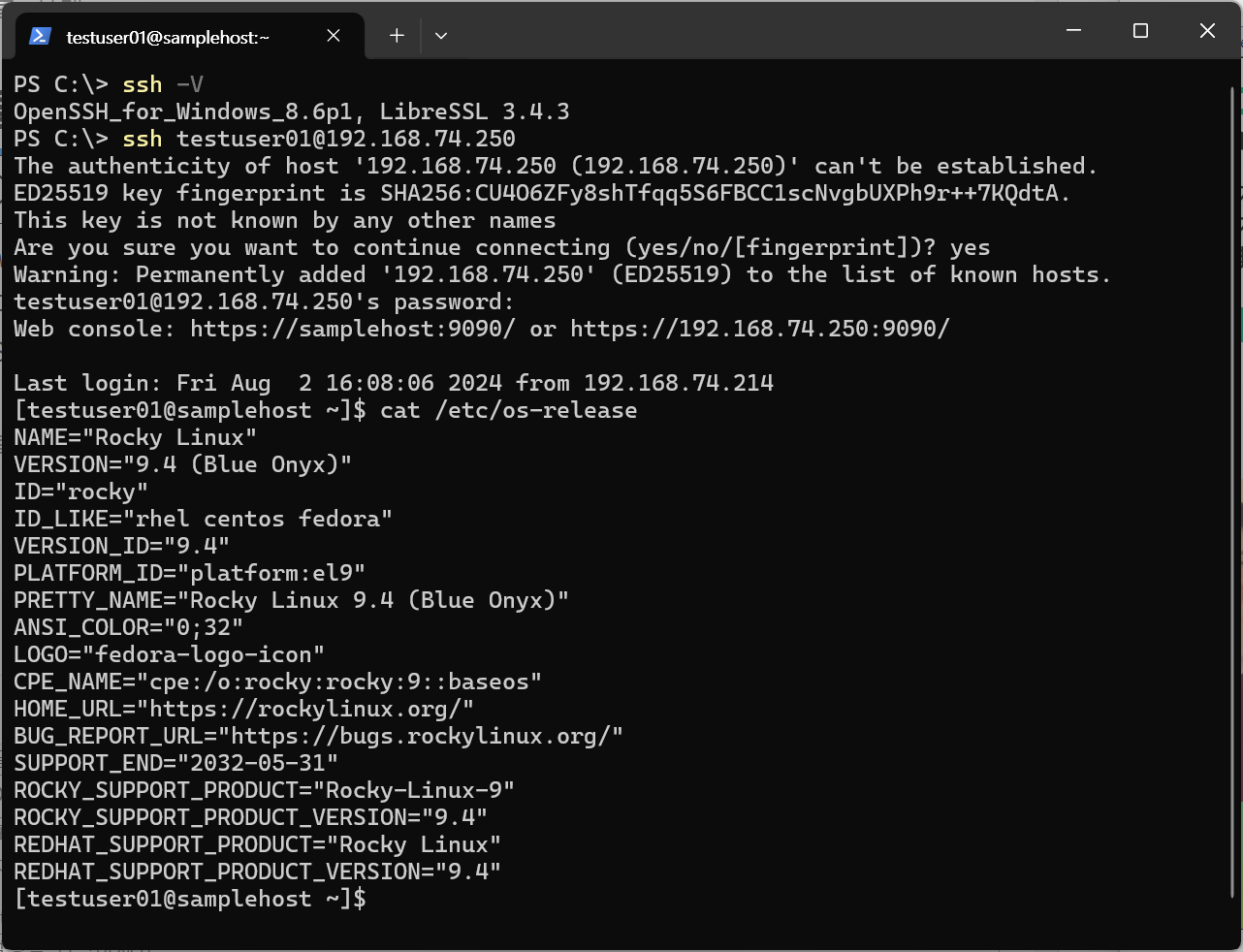Minimize the terminal window
Screen dimensions: 1243x952
(1073, 31)
